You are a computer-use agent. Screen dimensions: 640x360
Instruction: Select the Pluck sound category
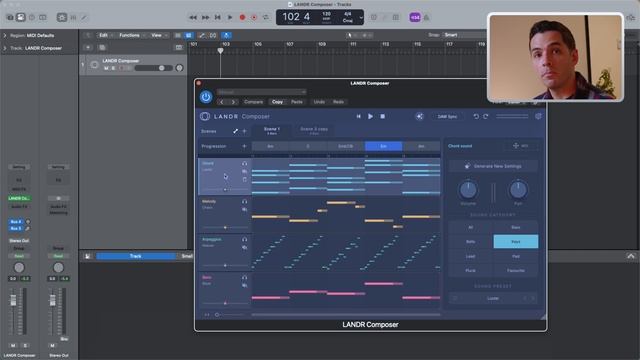pyautogui.click(x=471, y=271)
